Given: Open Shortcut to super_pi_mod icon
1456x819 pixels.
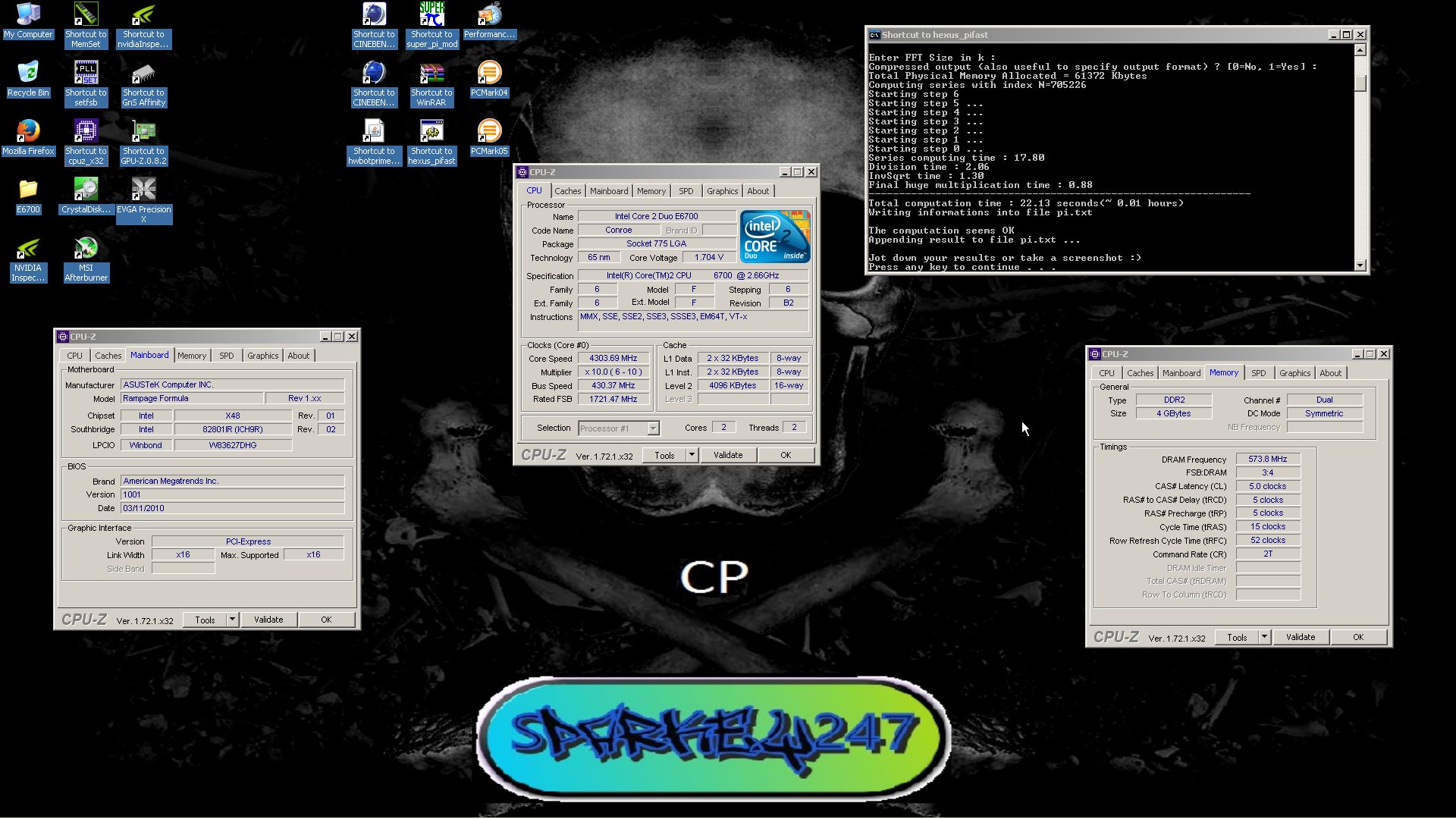Looking at the screenshot, I should click(431, 25).
